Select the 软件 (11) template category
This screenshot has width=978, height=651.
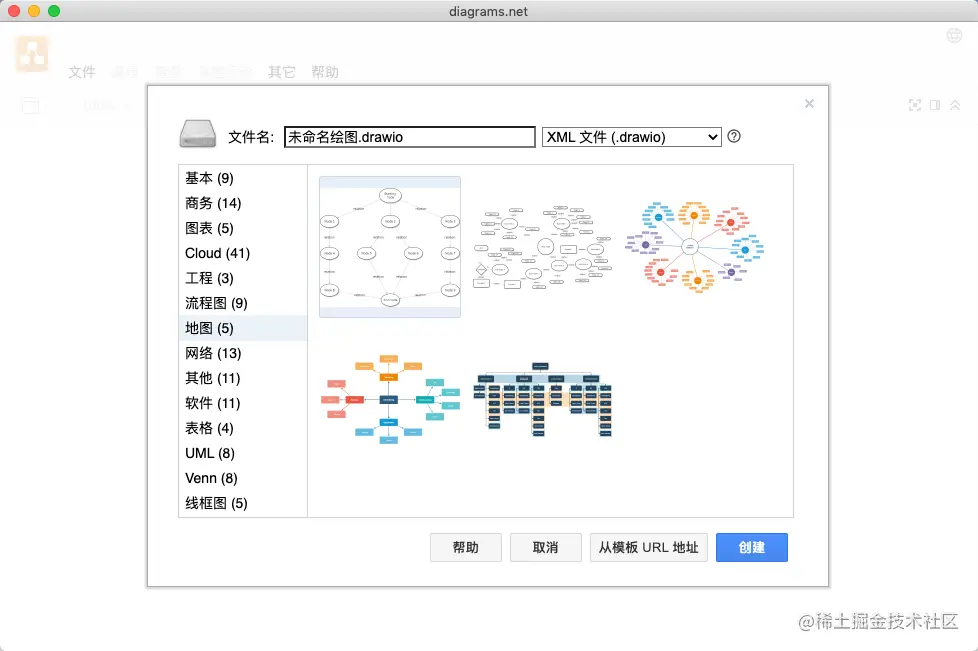click(243, 403)
